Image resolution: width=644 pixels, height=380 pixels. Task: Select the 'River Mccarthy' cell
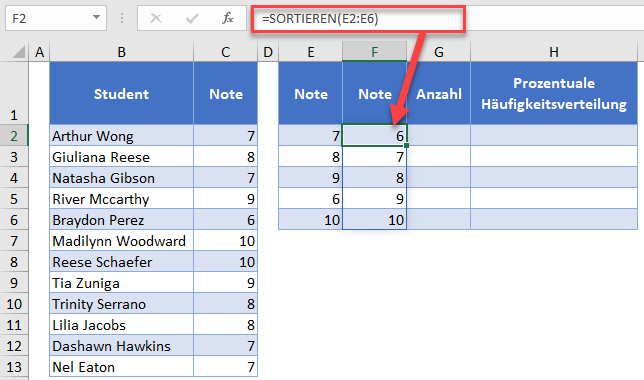point(122,198)
